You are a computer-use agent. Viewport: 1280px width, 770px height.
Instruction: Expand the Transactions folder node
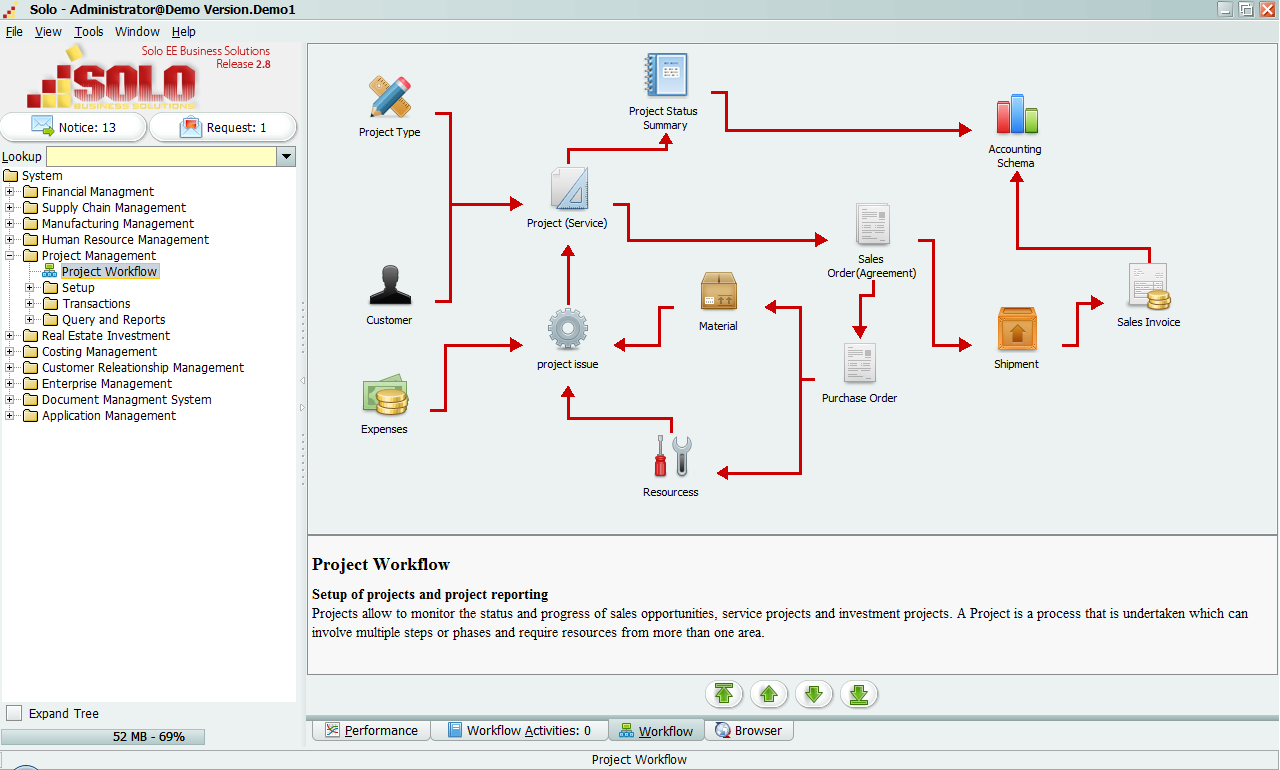coord(30,304)
